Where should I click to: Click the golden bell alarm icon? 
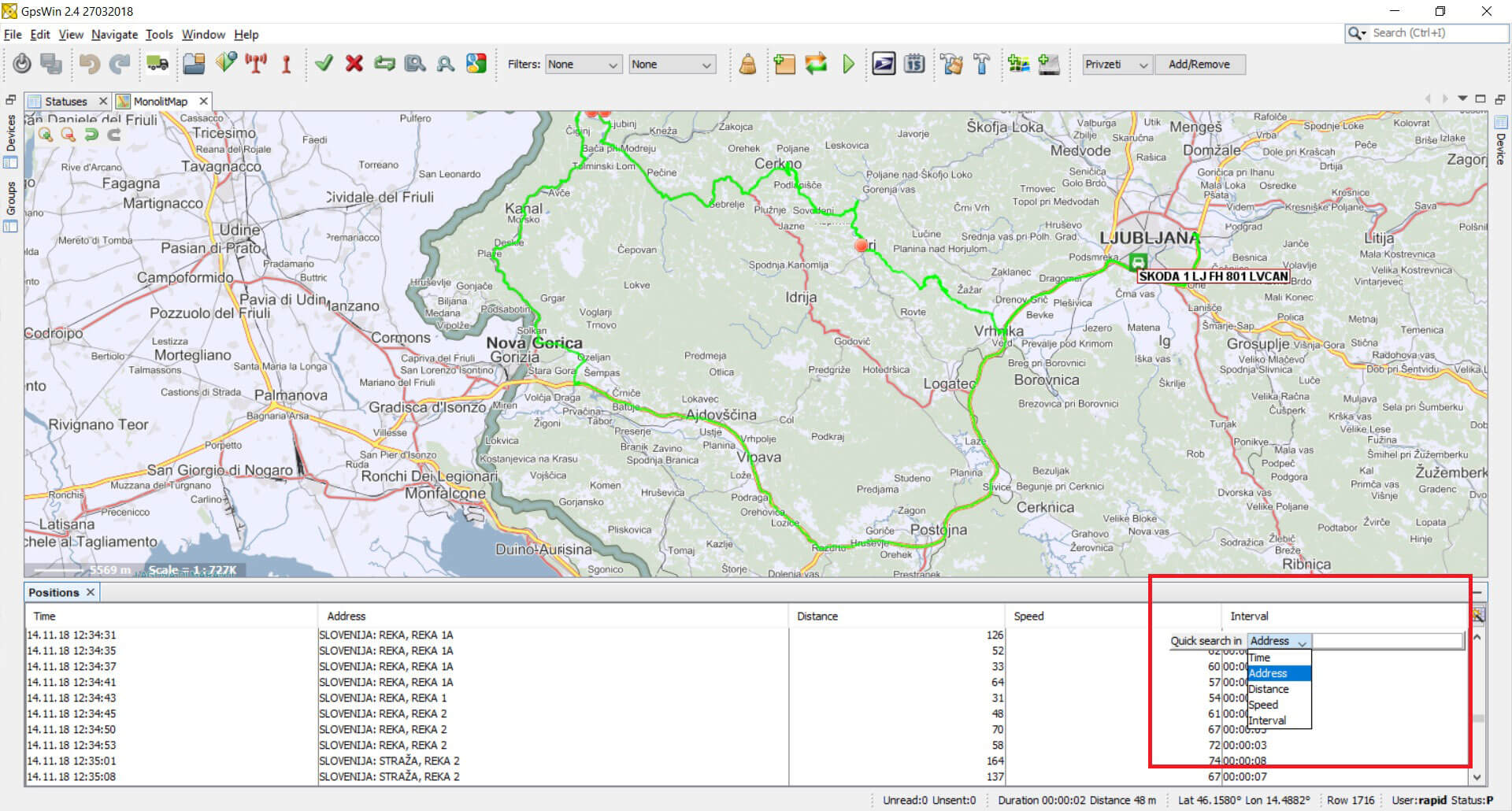click(747, 65)
